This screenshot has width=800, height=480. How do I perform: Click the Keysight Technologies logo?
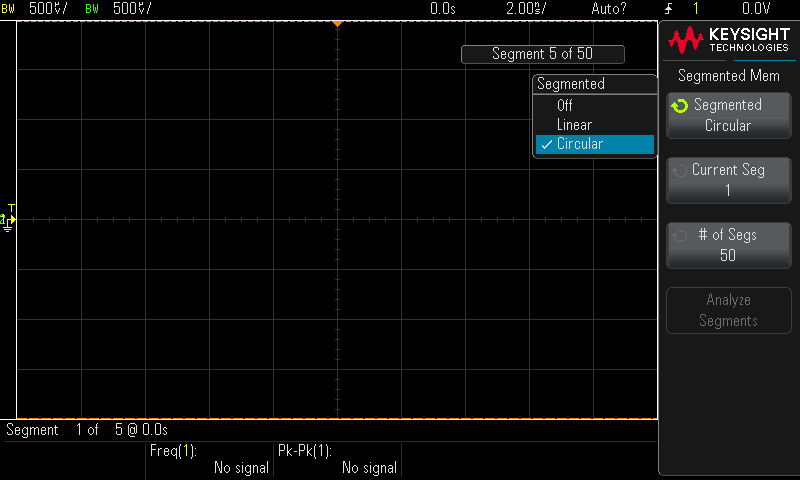728,41
